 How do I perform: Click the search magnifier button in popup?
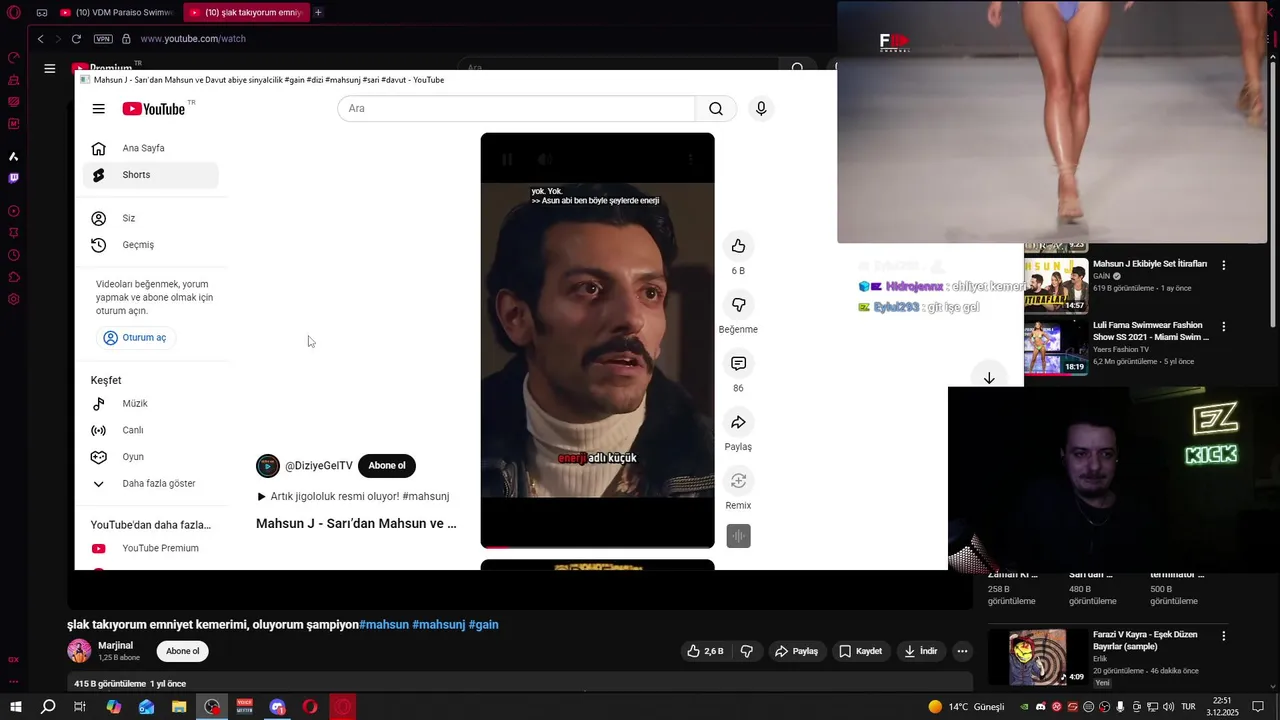click(x=716, y=109)
